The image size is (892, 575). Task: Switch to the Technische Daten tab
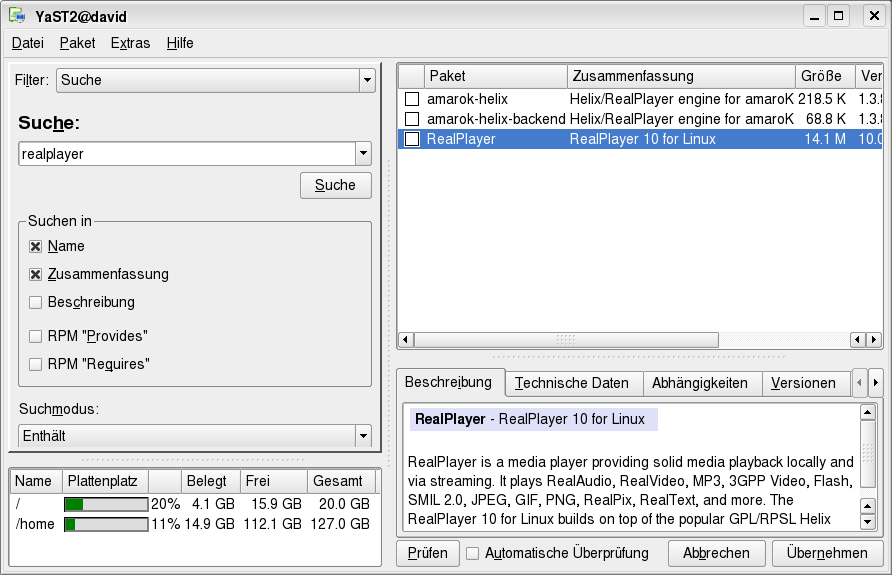[x=572, y=383]
